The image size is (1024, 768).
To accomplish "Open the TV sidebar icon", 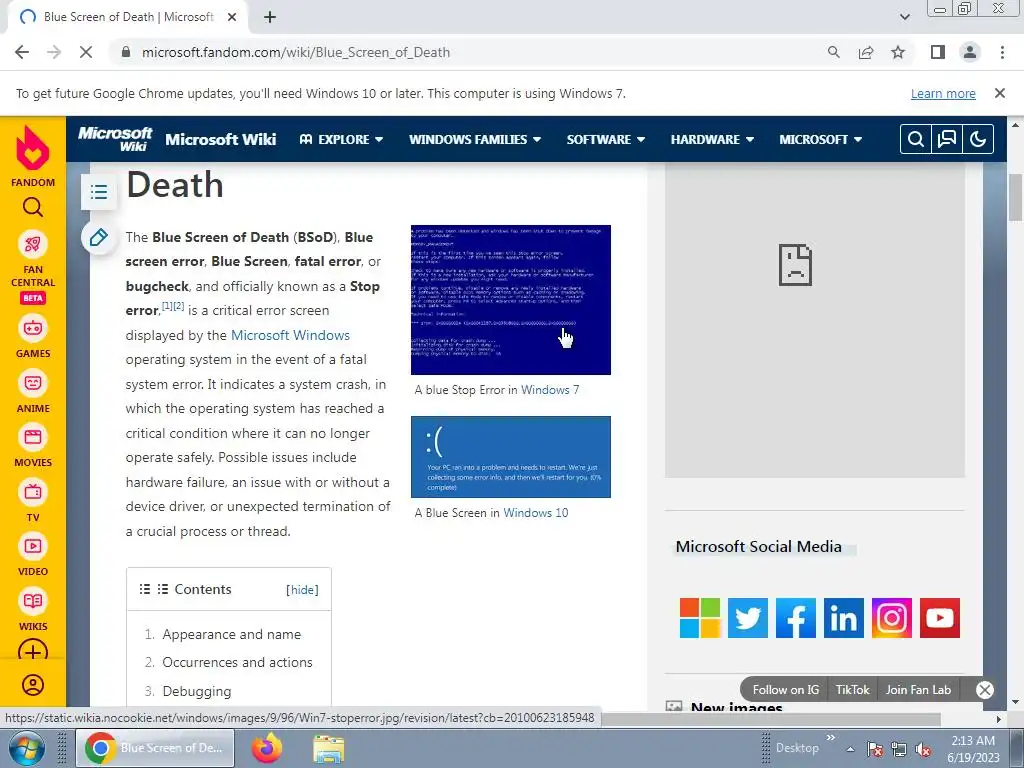I will tap(33, 492).
